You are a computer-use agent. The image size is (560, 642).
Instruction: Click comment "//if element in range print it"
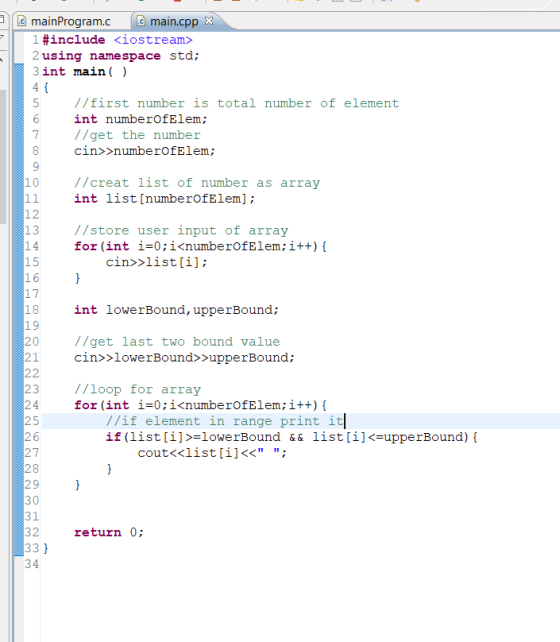coord(224,421)
